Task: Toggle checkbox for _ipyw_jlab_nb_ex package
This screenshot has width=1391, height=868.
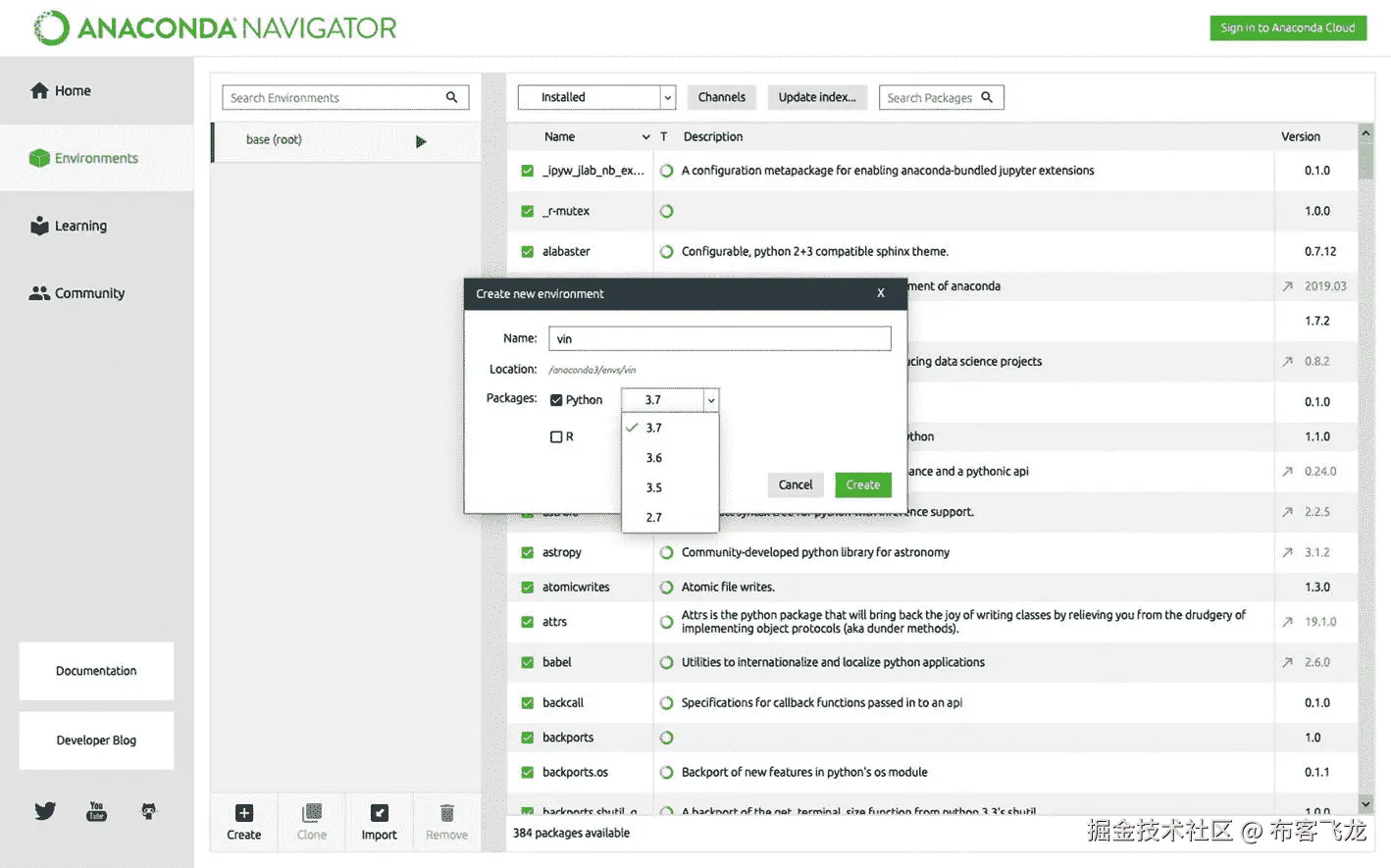Action: click(x=527, y=171)
